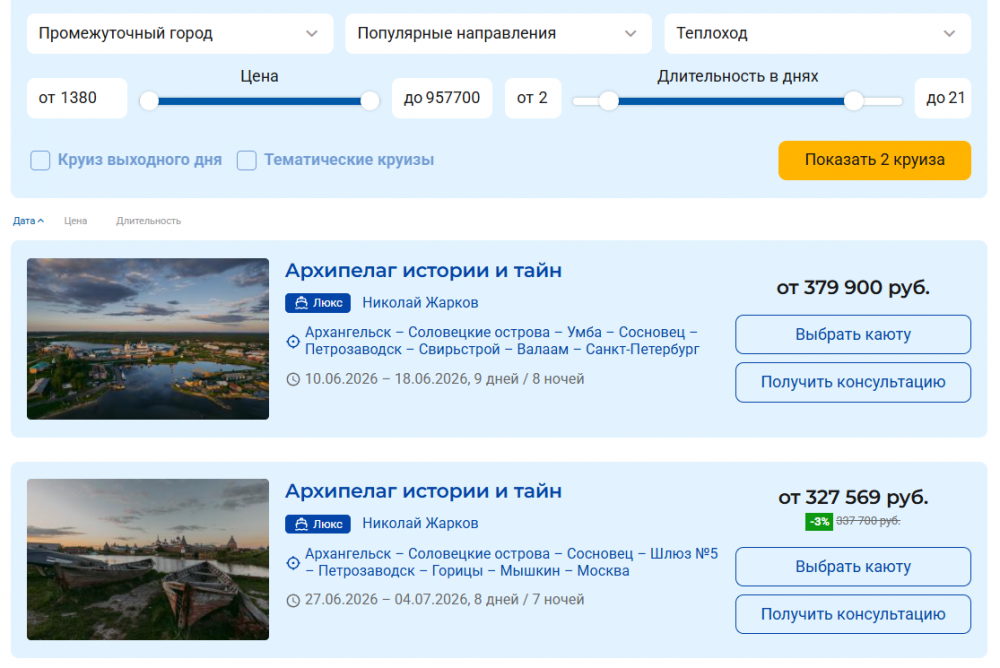Sort cruises by Цена
This screenshot has width=1000, height=668.
click(75, 221)
